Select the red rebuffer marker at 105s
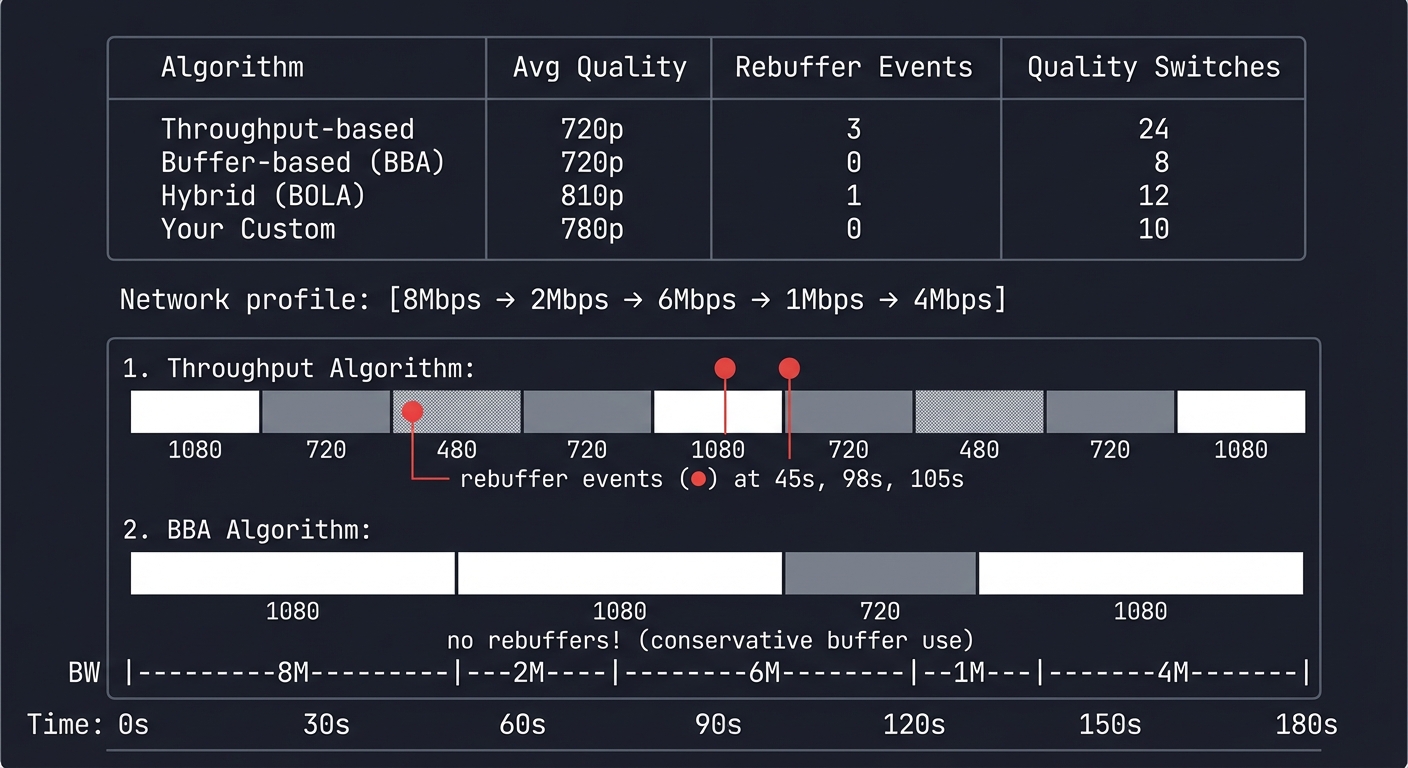Screen dimensions: 1408x768 (789, 368)
